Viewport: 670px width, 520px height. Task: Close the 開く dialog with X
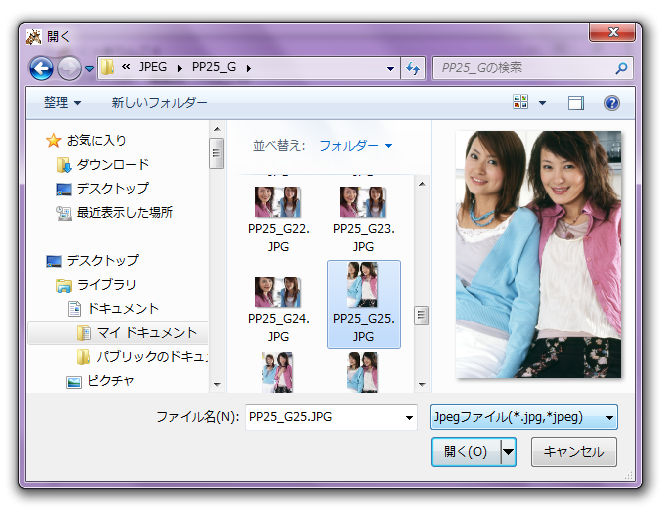click(x=613, y=32)
